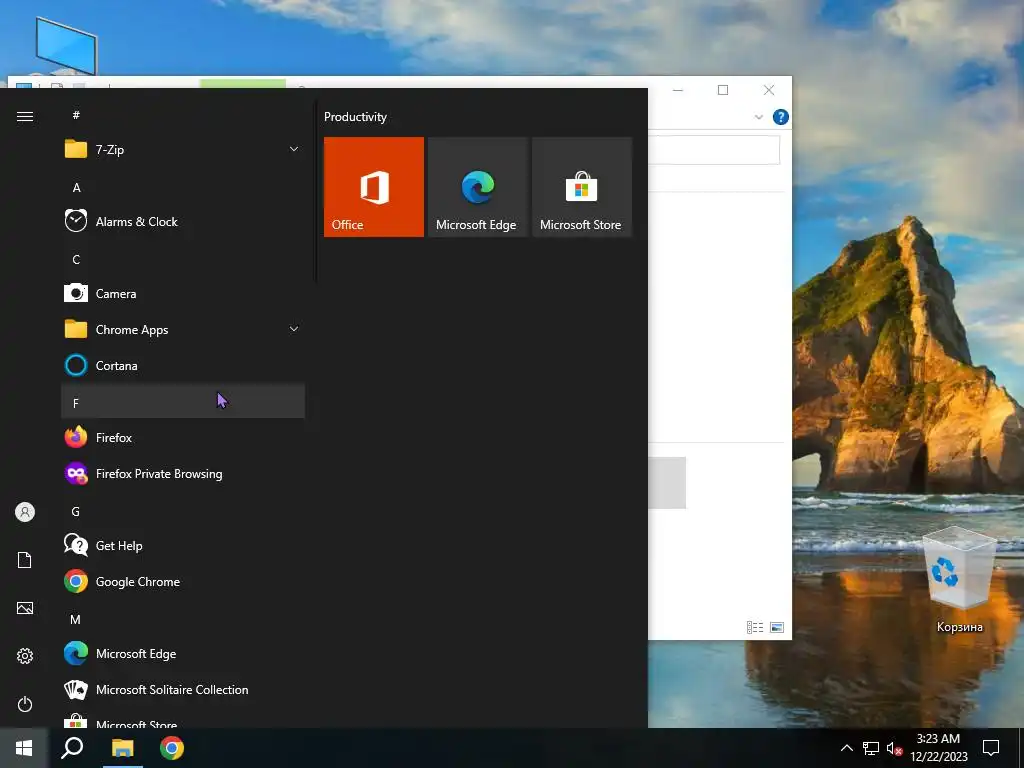Open the notification center icon
Viewport: 1024px width, 768px height.
click(x=991, y=748)
